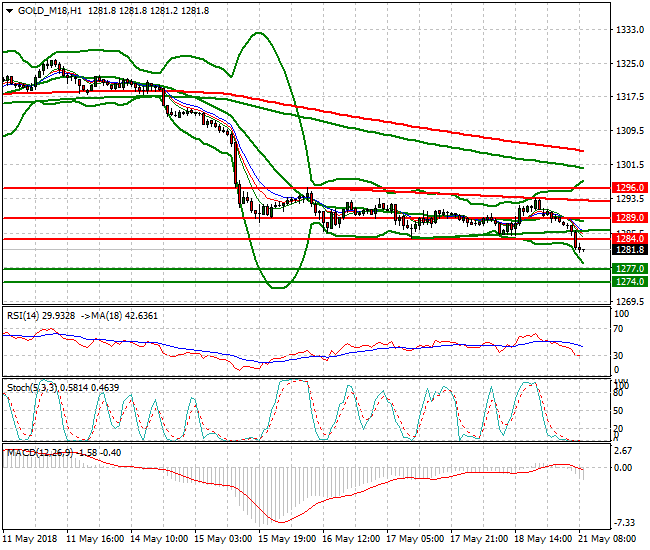Click the 21 May 08:00 time label
This screenshot has width=650, height=550.
607,539
